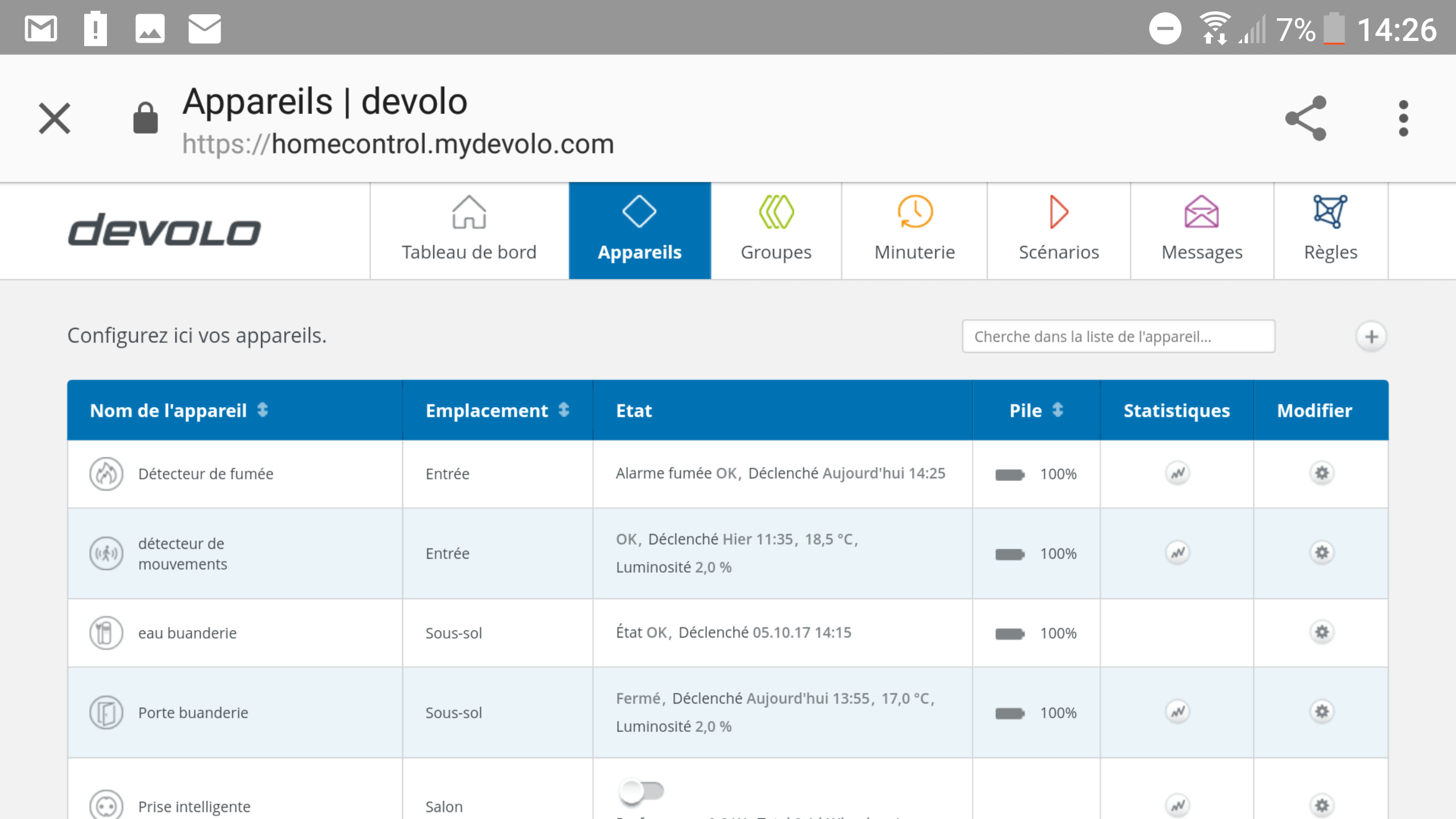Open statistics for détecteur de mouvements
The width and height of the screenshot is (1456, 819).
click(x=1177, y=553)
